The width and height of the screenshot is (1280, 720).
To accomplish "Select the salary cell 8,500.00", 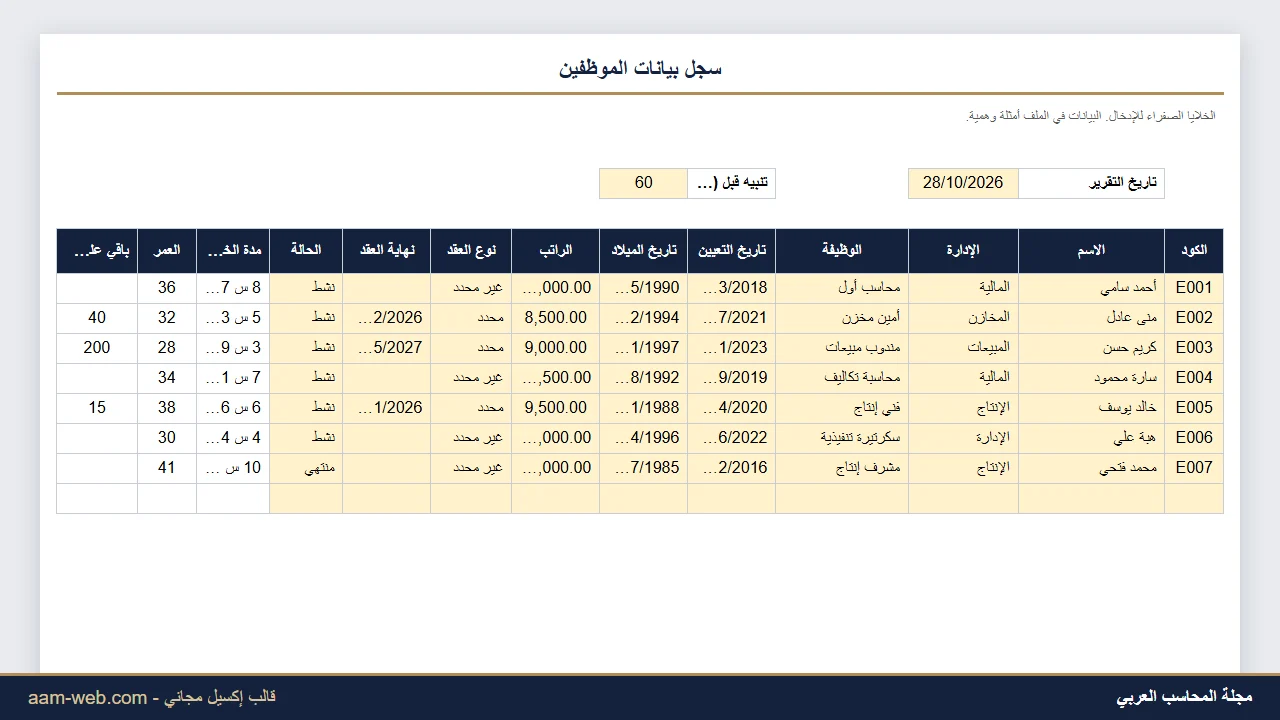I will pos(555,318).
